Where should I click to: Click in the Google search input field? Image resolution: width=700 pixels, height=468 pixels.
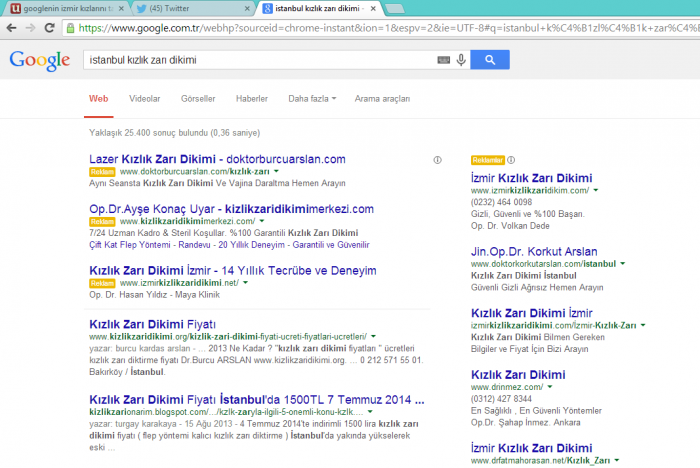point(259,60)
